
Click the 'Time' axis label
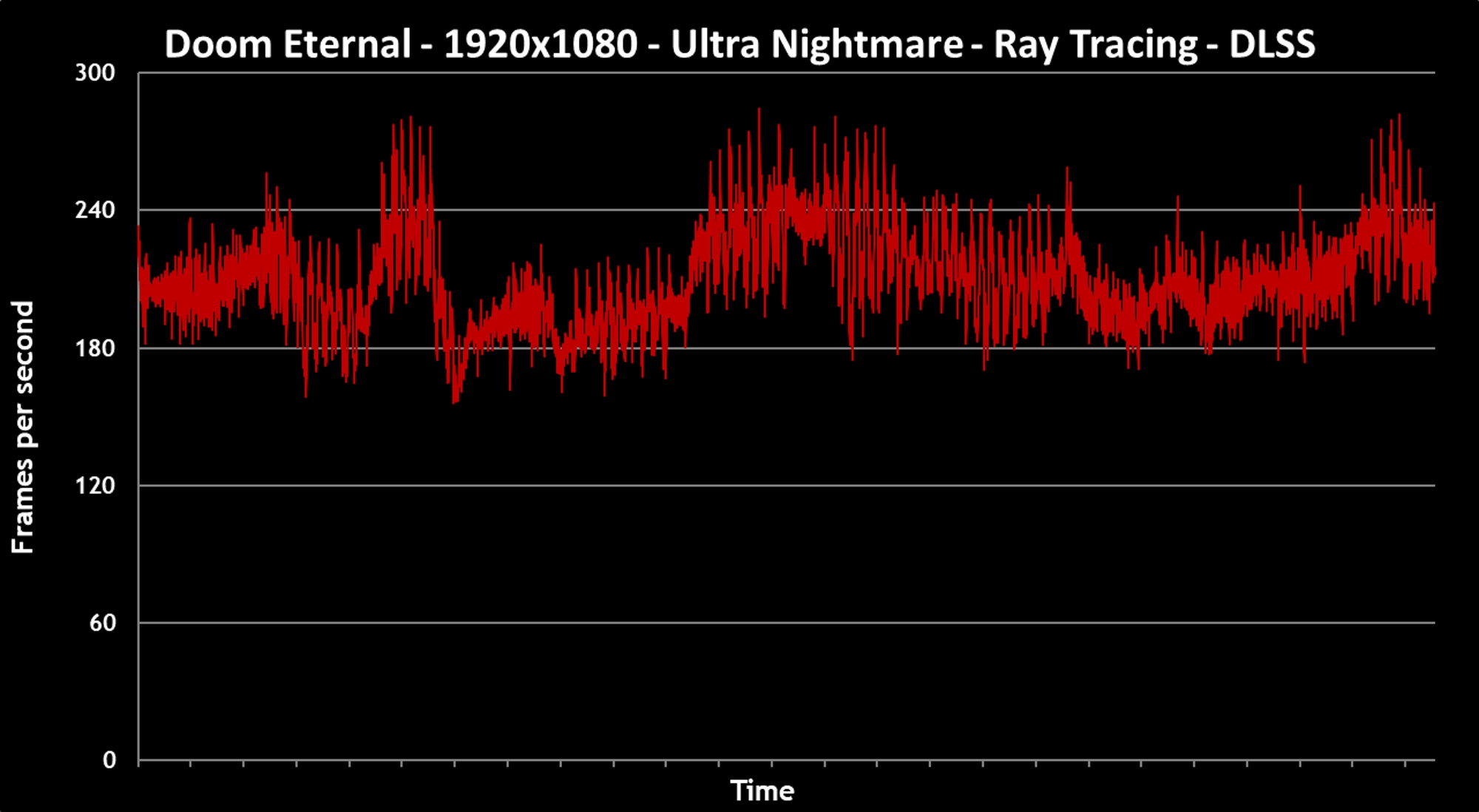(x=762, y=791)
